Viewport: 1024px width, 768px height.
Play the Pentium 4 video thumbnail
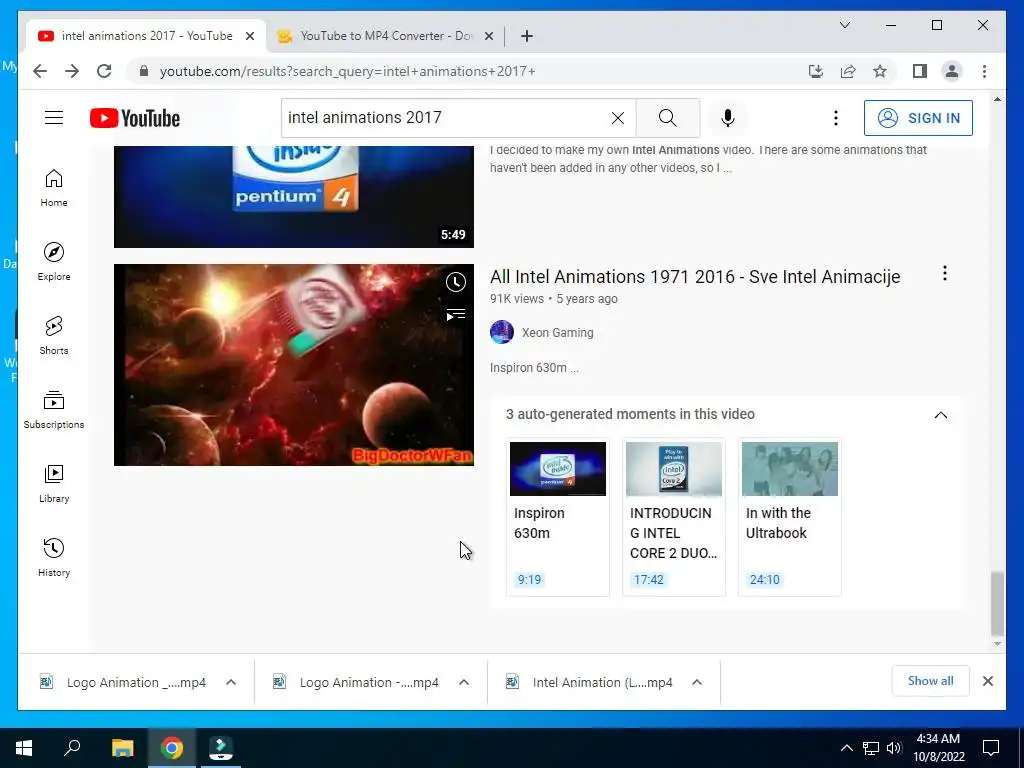[x=294, y=197]
